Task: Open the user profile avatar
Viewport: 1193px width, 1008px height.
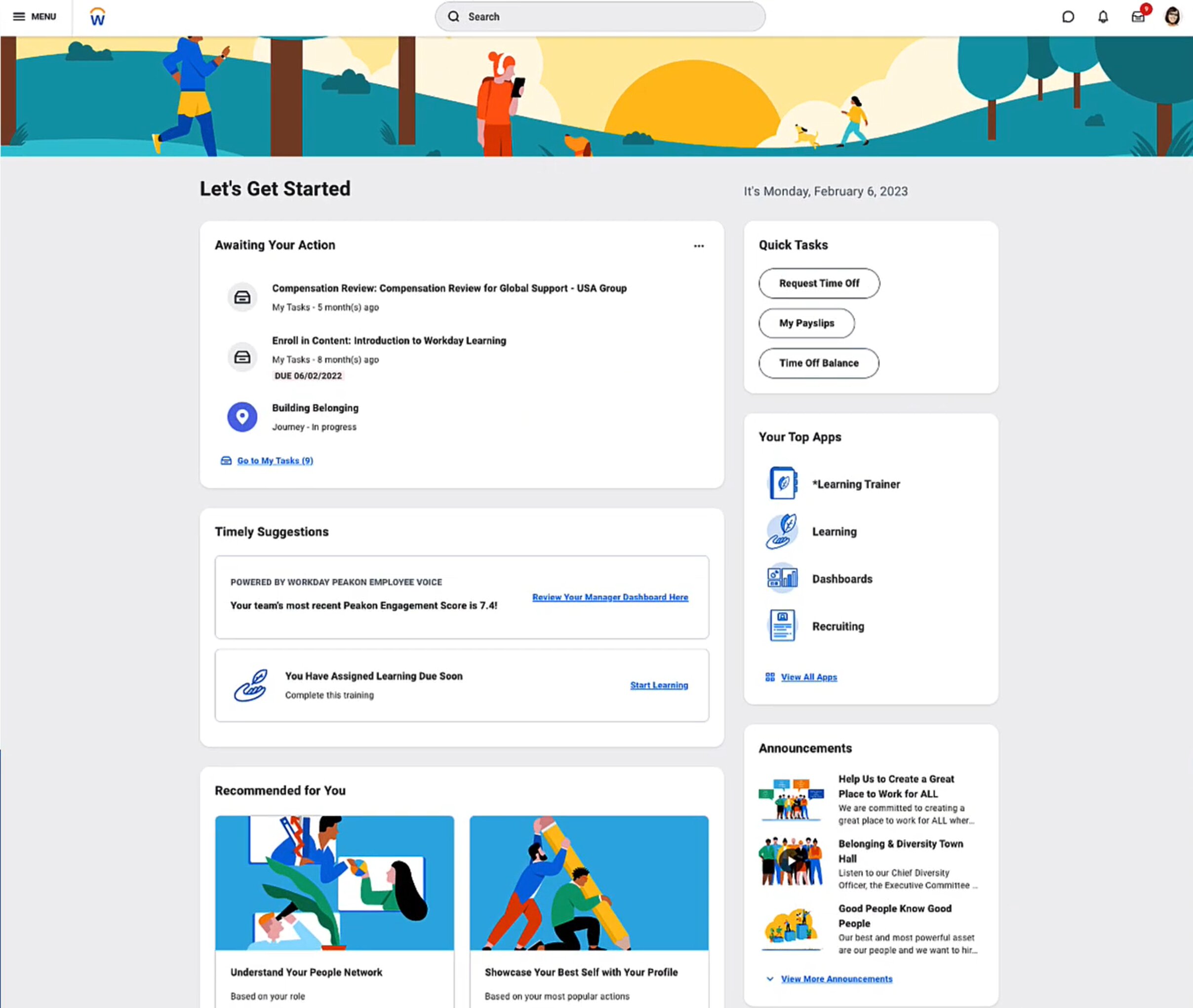Action: coord(1172,17)
